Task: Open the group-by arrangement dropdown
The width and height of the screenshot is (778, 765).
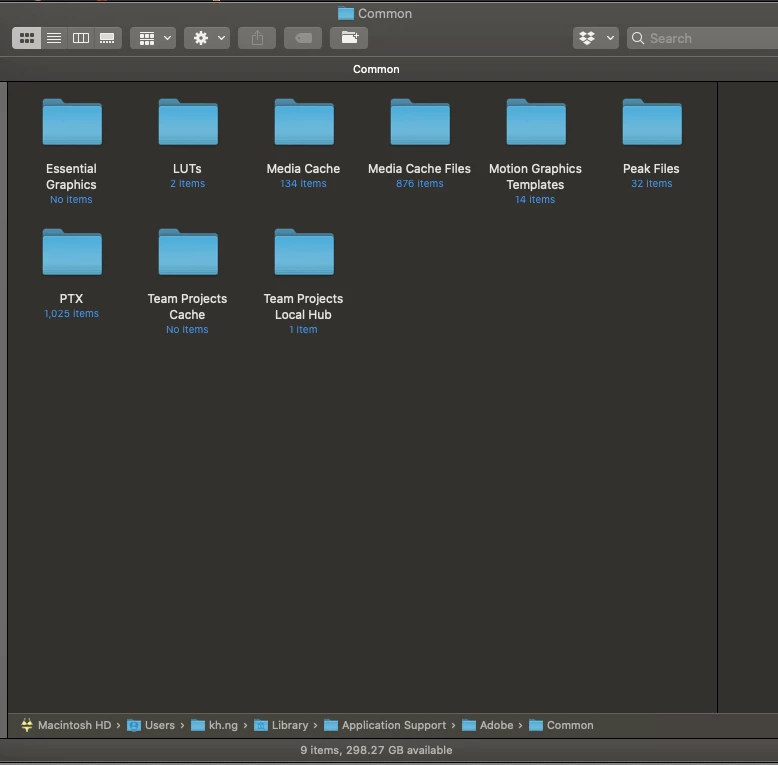Action: click(x=153, y=38)
